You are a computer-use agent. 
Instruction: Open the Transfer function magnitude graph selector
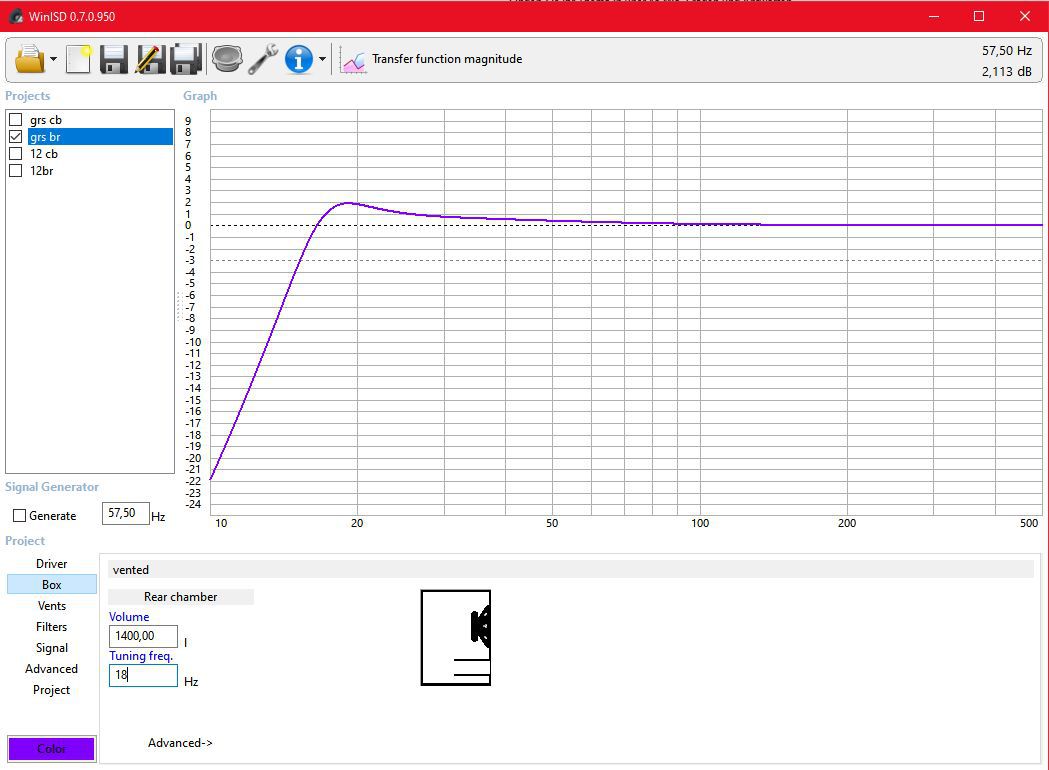(x=432, y=59)
